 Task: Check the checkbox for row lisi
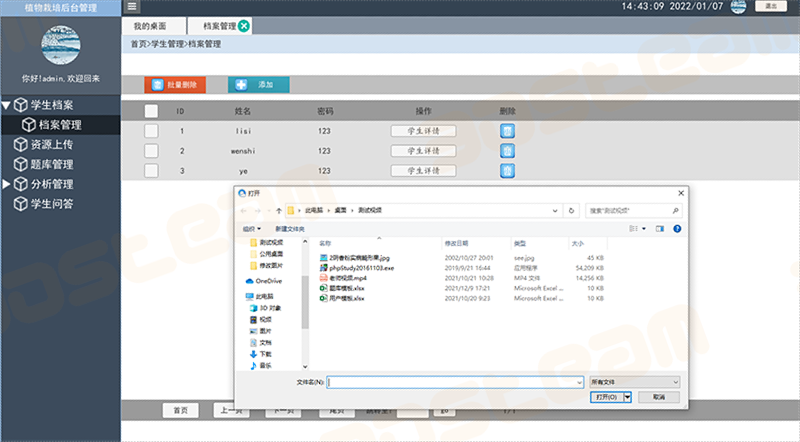tap(151, 131)
